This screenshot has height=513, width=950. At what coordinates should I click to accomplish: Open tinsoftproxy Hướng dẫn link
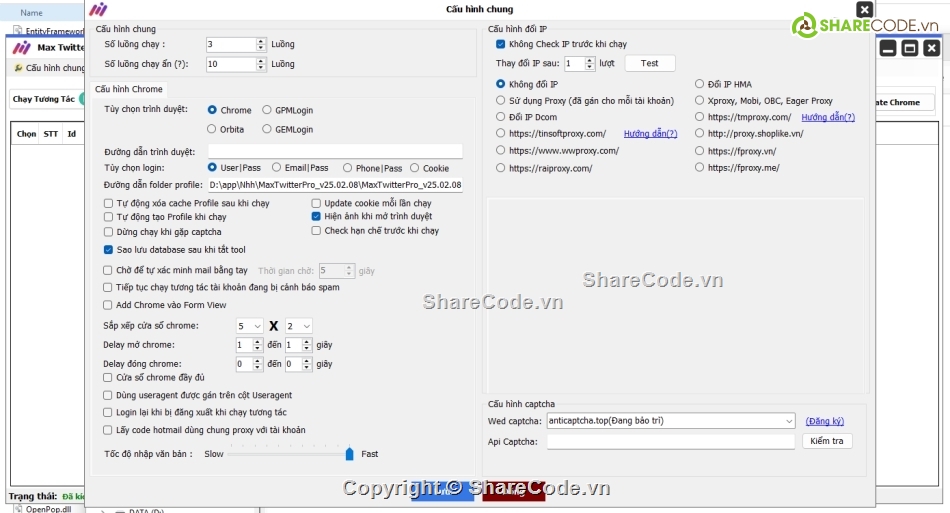[x=650, y=134]
